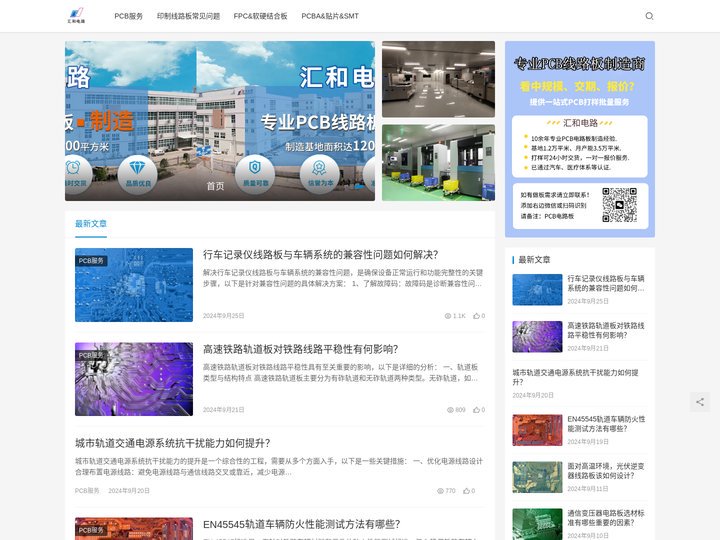Select the 最新文章 tab
The image size is (720, 540).
tap(91, 224)
